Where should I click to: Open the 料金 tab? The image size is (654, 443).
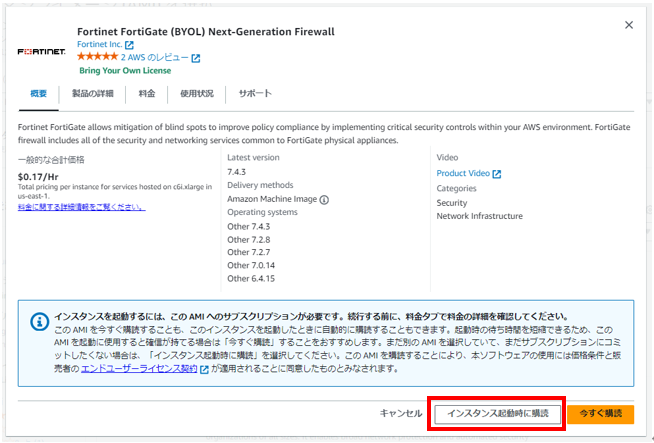(x=147, y=93)
